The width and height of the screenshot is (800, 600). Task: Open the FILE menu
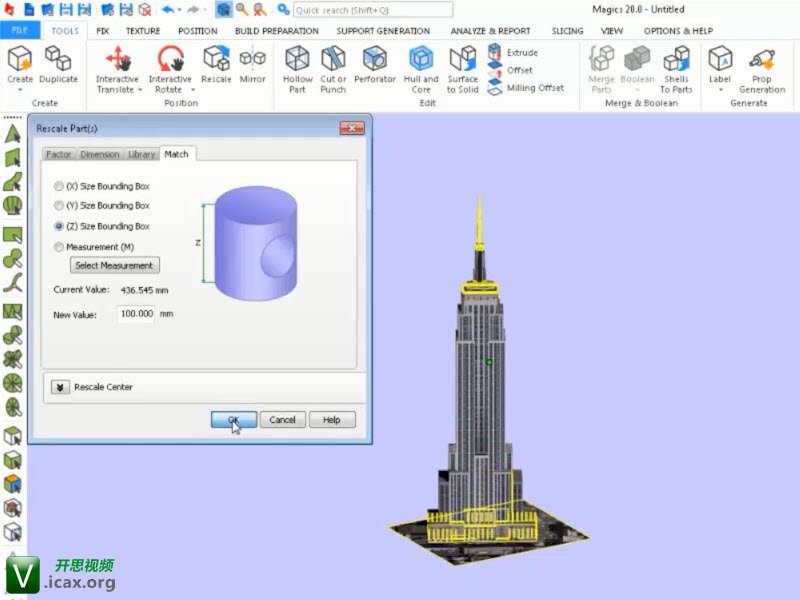tap(19, 31)
